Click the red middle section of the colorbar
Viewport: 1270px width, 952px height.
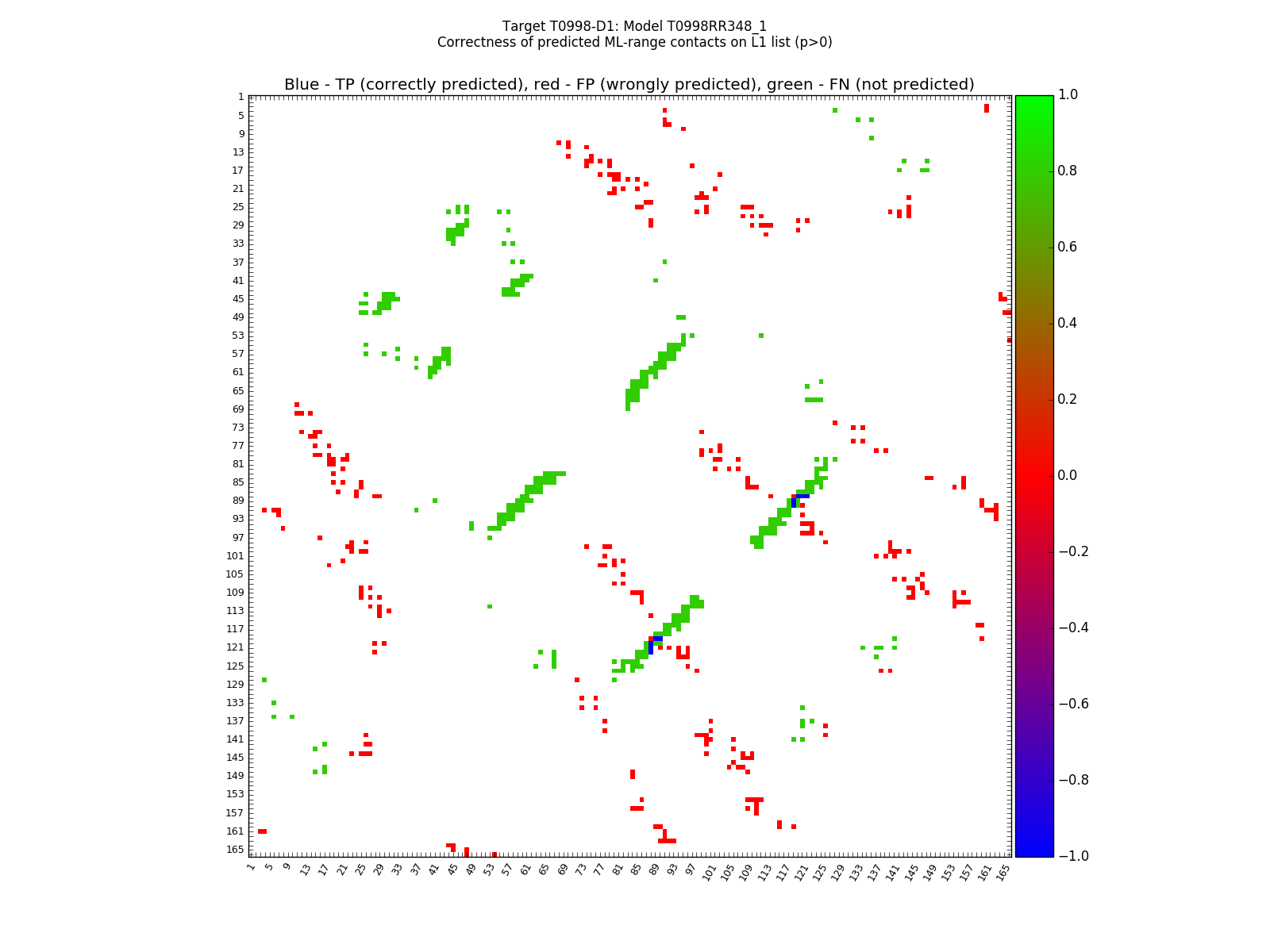click(1034, 475)
